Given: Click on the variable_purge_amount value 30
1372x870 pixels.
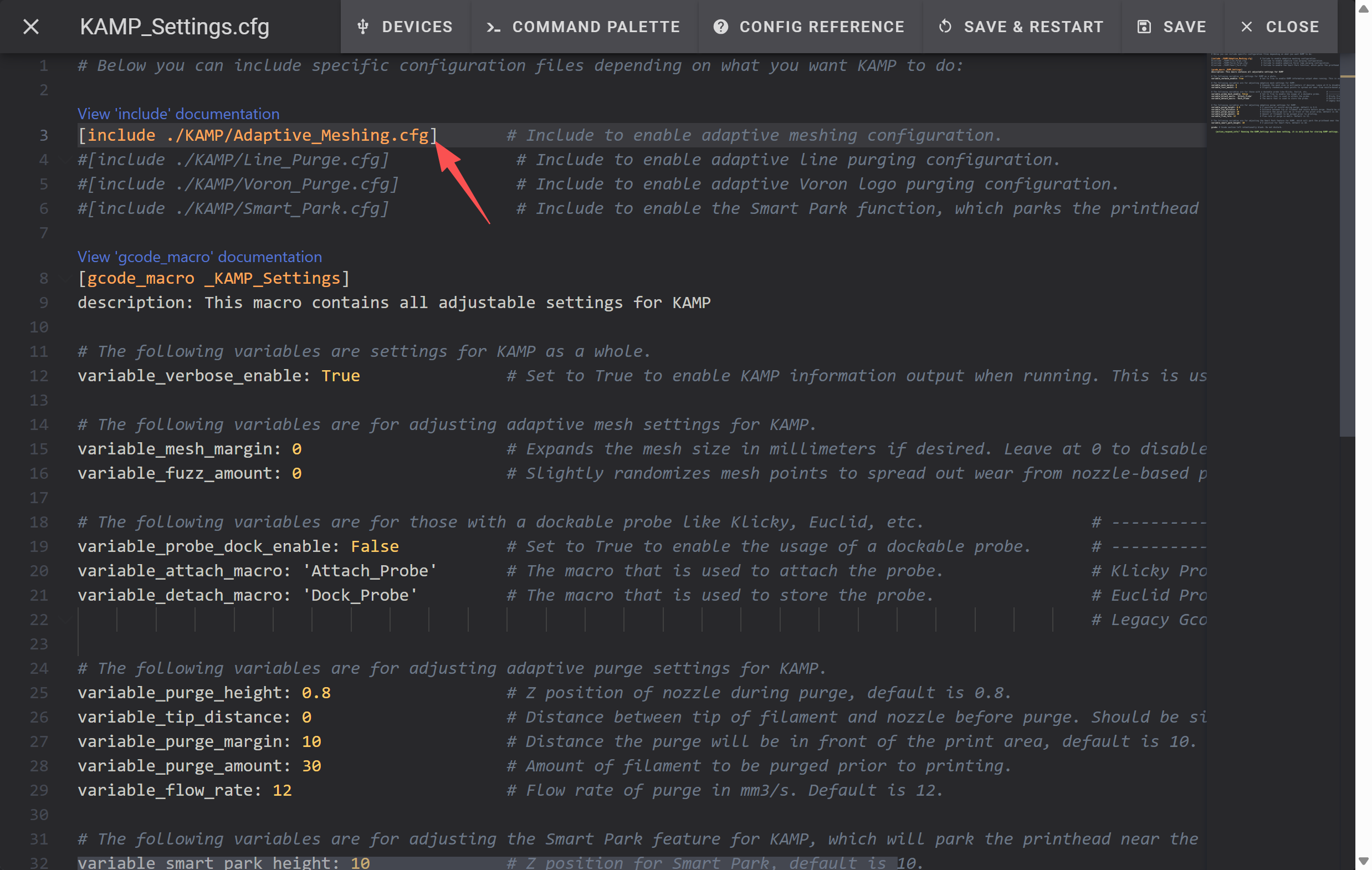Looking at the screenshot, I should pyautogui.click(x=311, y=766).
